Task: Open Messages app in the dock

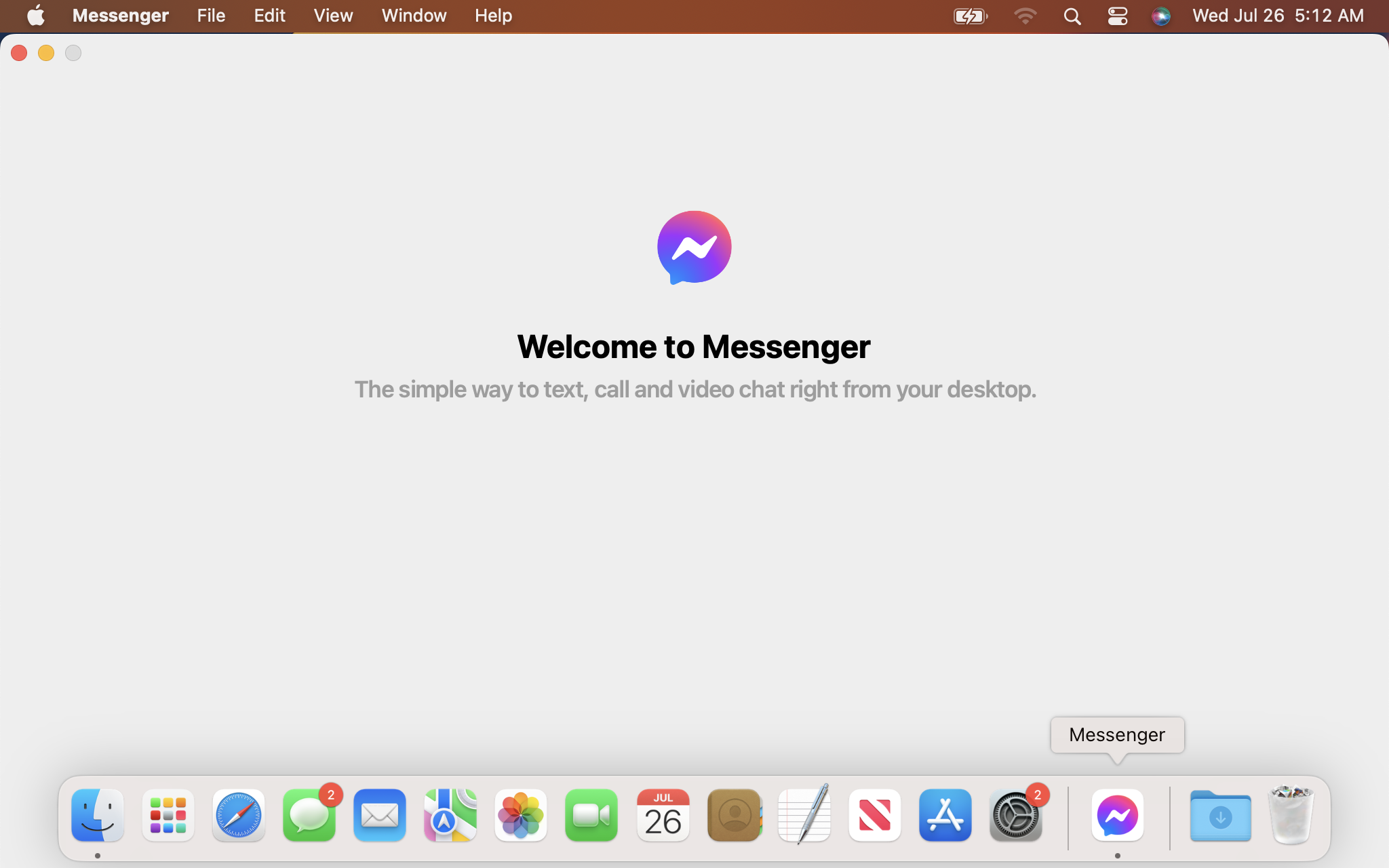Action: (309, 816)
